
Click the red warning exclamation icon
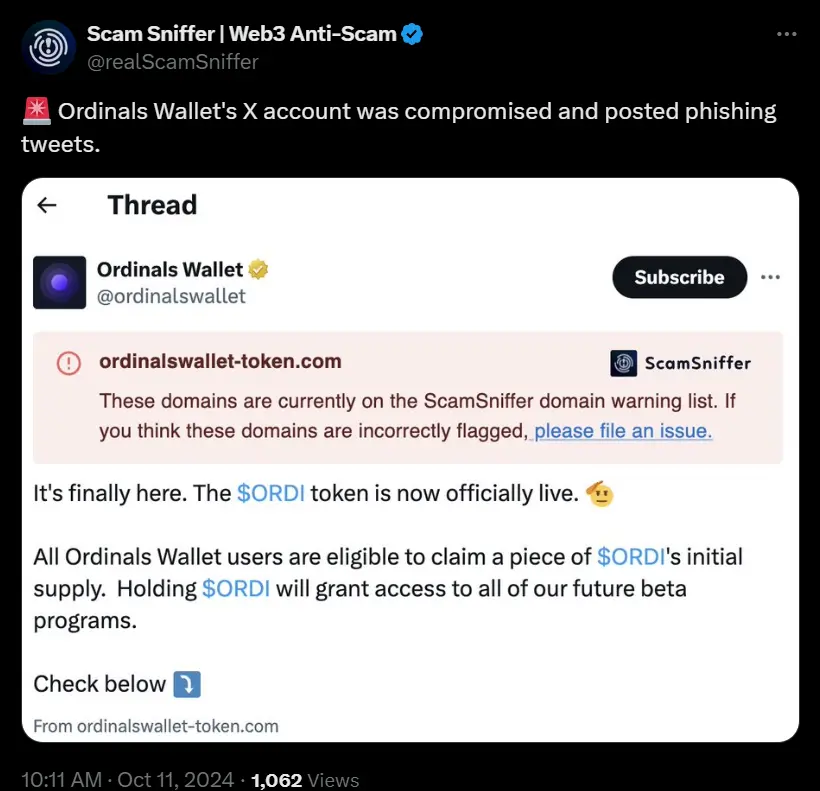coord(67,363)
